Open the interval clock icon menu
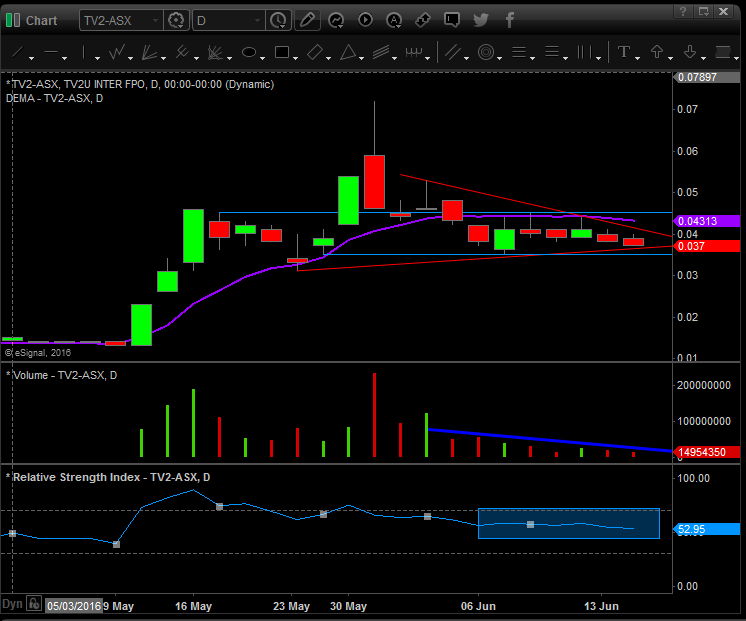Screen dimensions: 746x621 coord(278,20)
